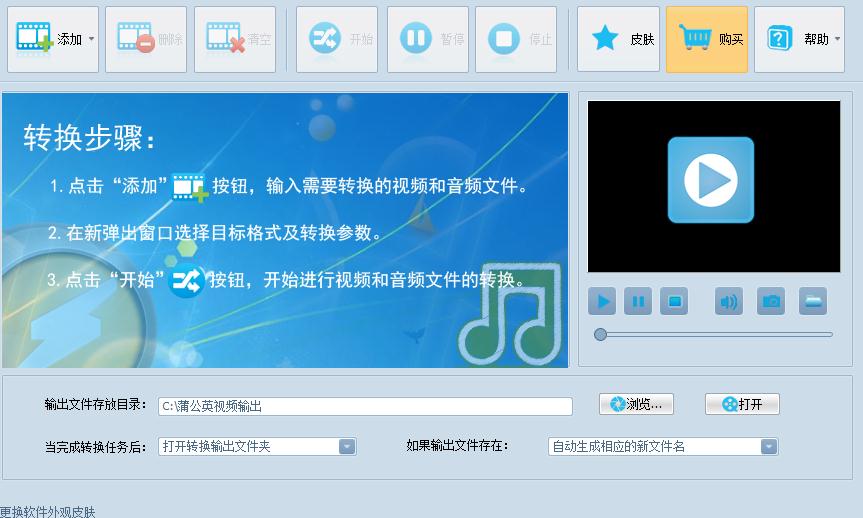Screen dimensions: 863x518
Task: Pause conversion with the 暂停 button
Action: (x=428, y=39)
